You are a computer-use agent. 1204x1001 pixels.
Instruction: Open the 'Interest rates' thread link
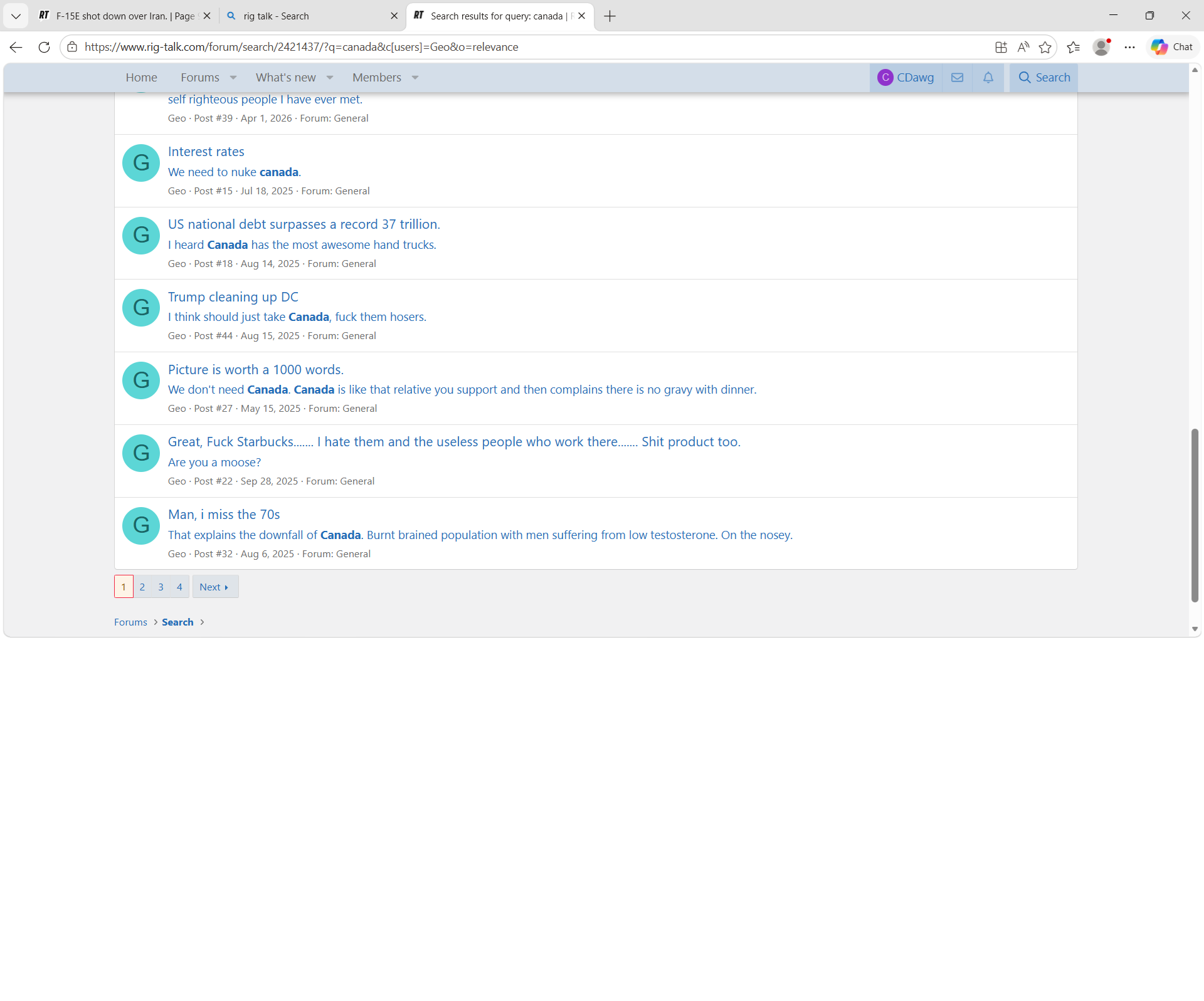[206, 152]
